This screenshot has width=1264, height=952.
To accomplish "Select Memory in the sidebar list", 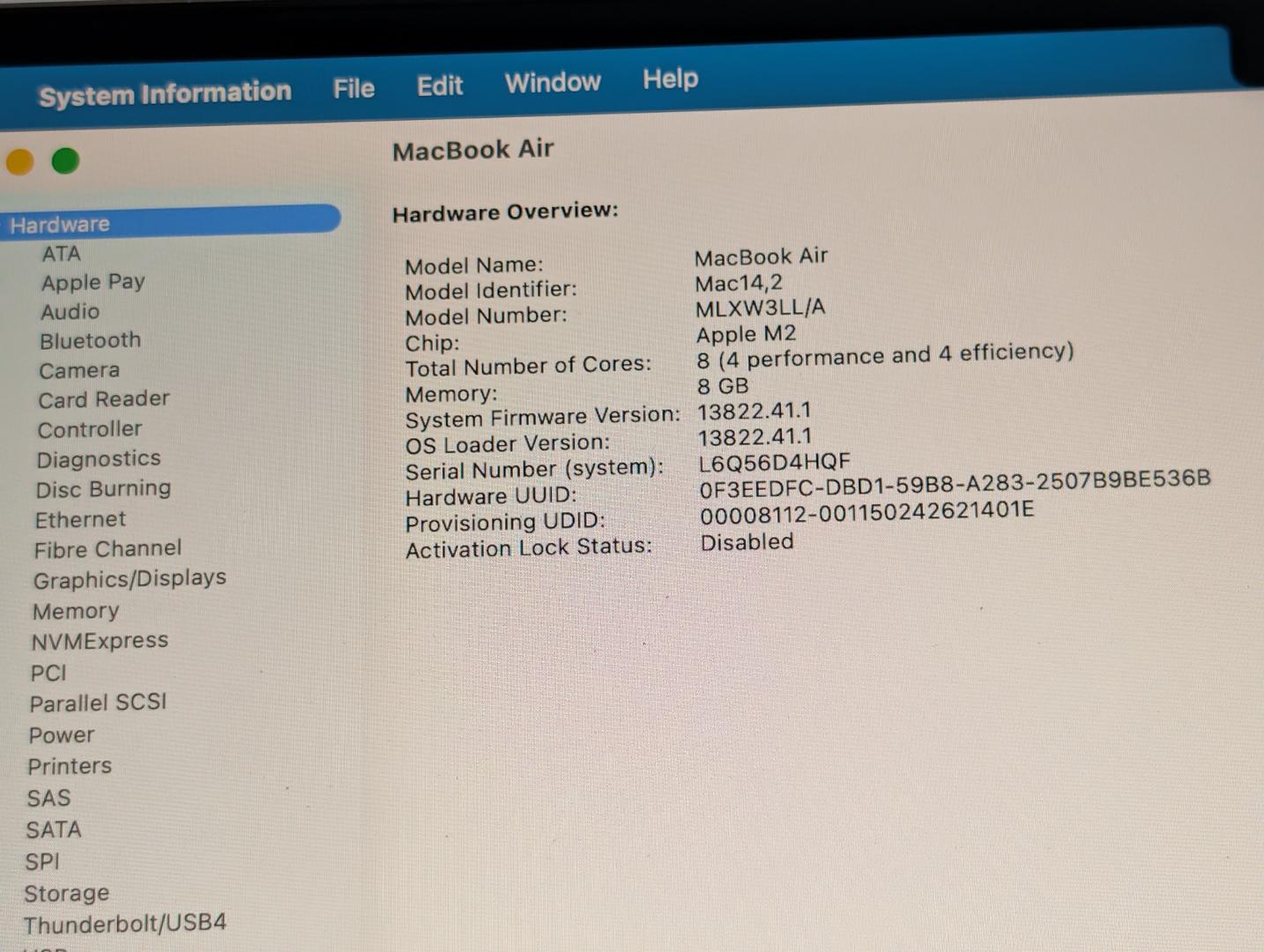I will [x=75, y=611].
